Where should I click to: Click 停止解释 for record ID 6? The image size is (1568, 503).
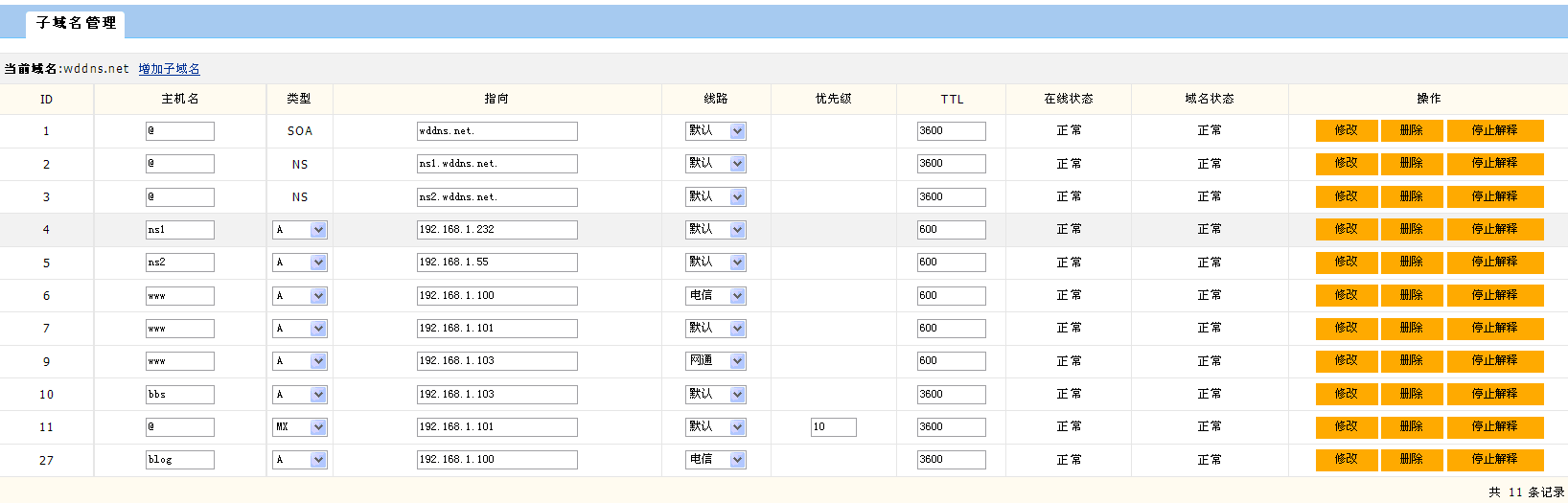coord(1495,295)
